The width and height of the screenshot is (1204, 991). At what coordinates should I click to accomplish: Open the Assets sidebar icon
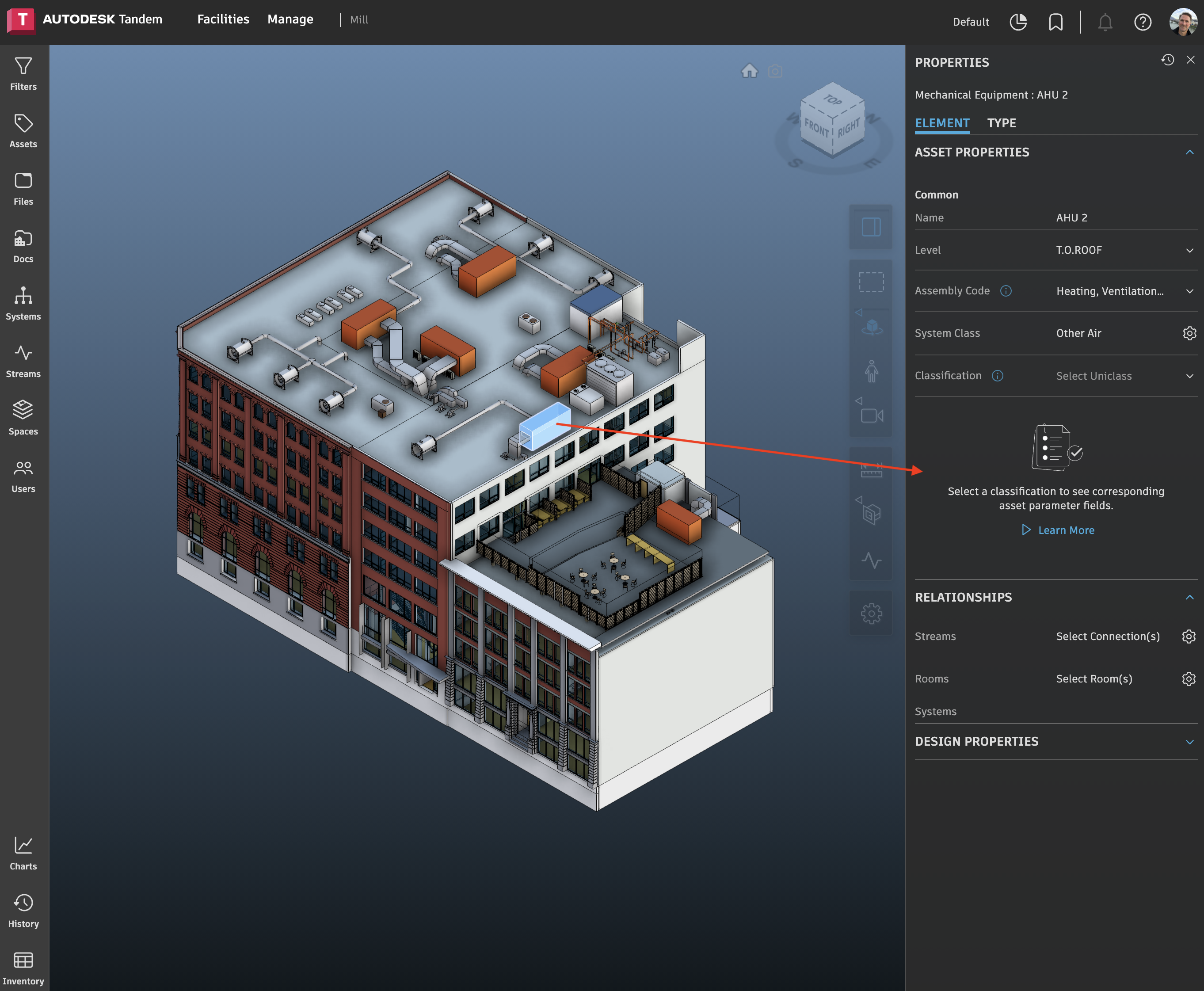(x=23, y=131)
